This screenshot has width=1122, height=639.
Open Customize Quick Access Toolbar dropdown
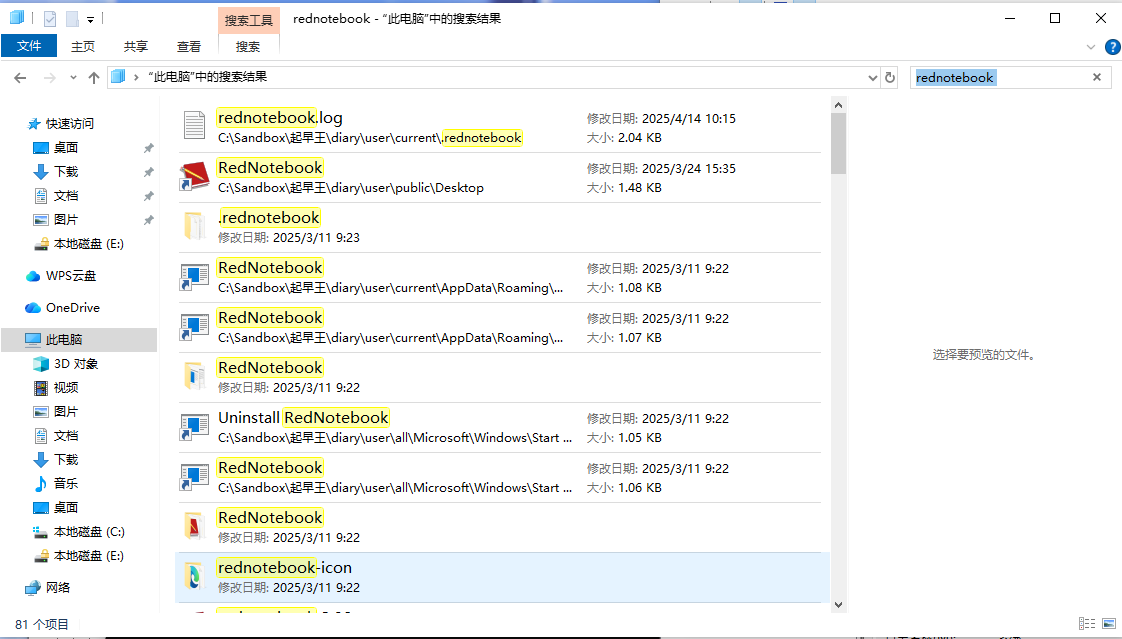click(90, 19)
